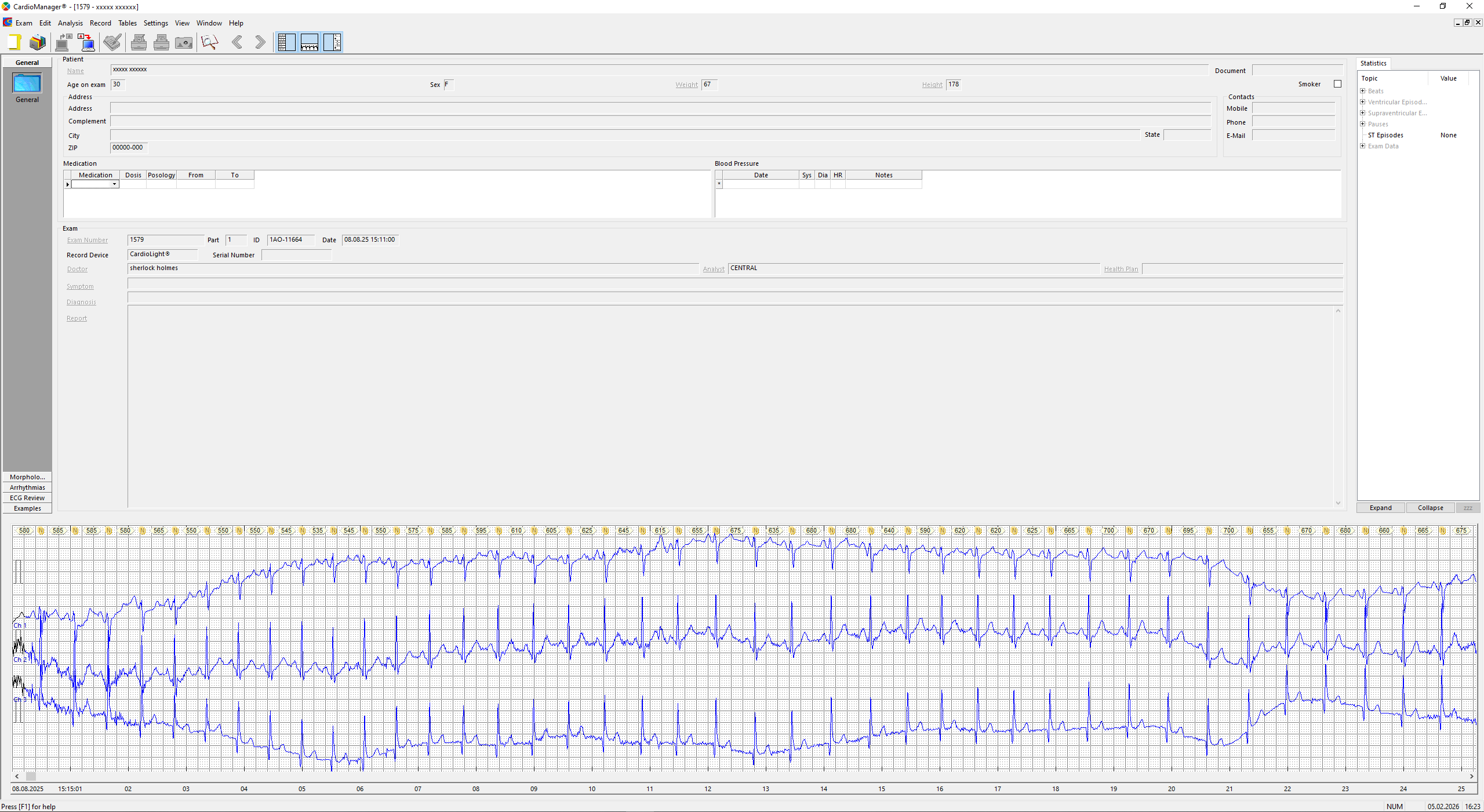
Task: Switch to the Arrhythmias sidebar tab
Action: coord(27,487)
